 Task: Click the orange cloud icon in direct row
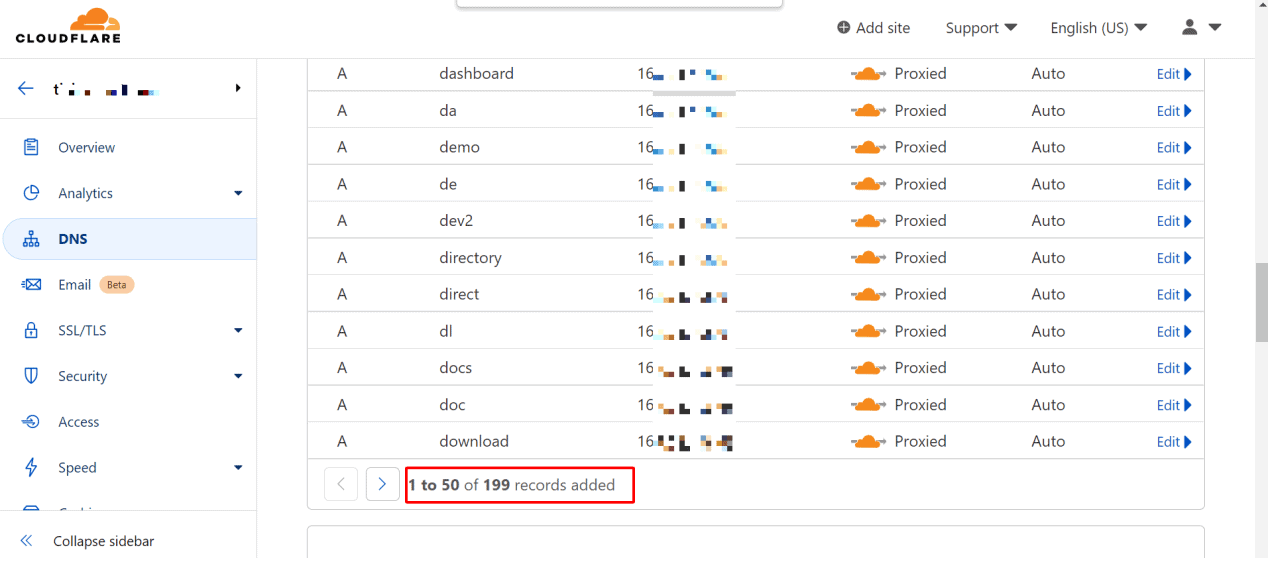(x=868, y=295)
